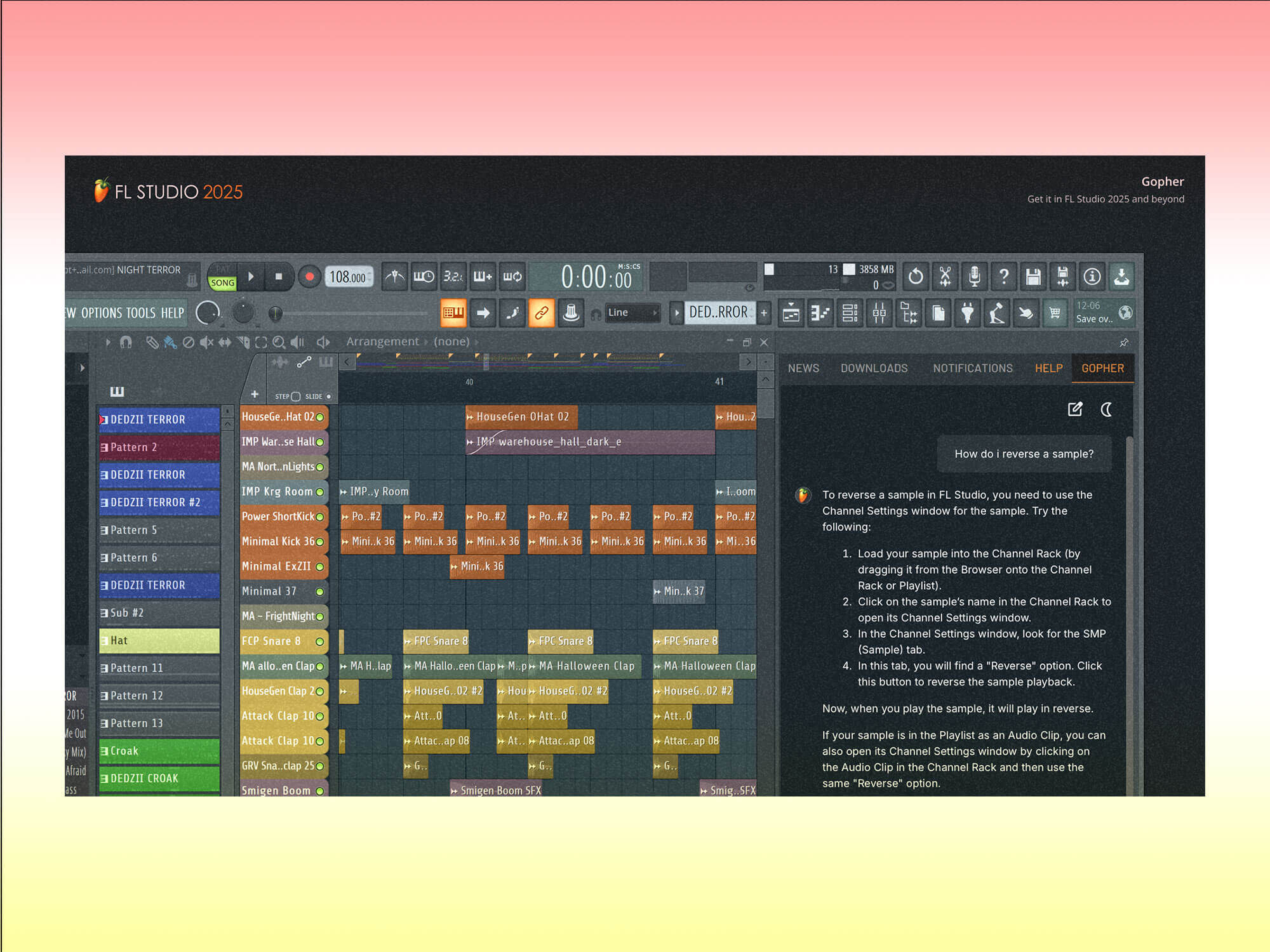
Task: Open the Browser tree icon
Action: point(909,313)
